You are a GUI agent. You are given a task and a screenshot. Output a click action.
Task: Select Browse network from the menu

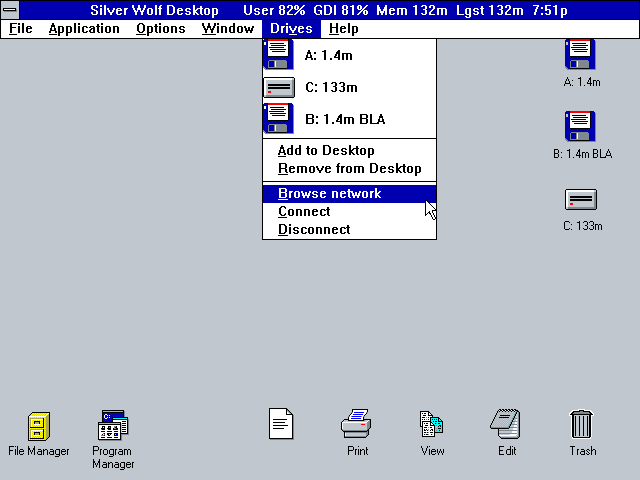click(x=329, y=194)
